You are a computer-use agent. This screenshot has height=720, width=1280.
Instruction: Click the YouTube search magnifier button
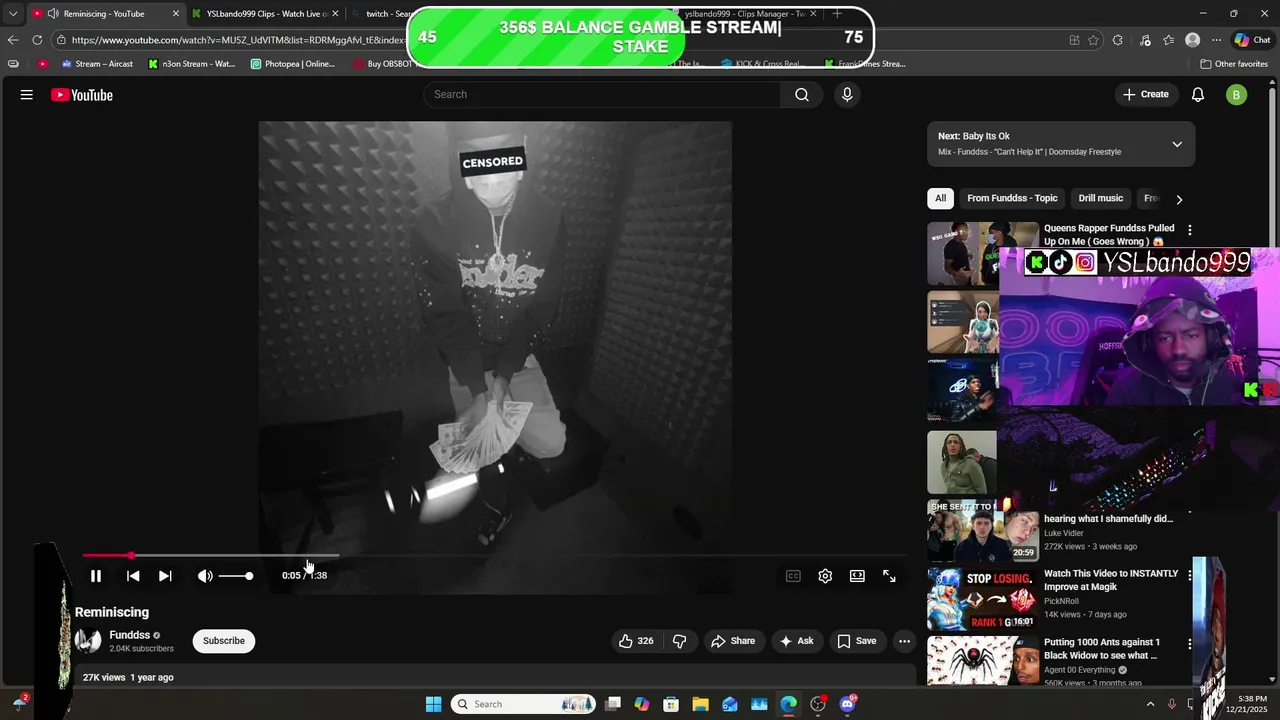click(802, 94)
